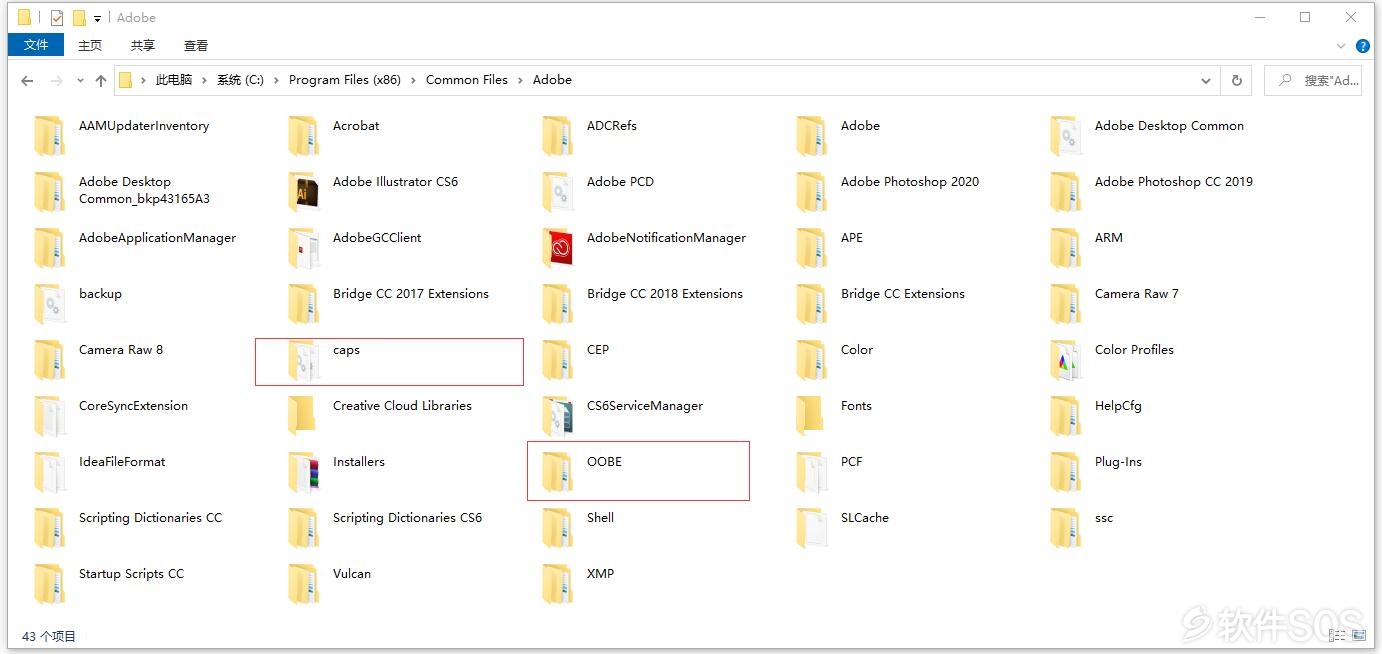Image resolution: width=1382 pixels, height=654 pixels.
Task: Go to Common Files breadcrumb
Action: [x=467, y=80]
